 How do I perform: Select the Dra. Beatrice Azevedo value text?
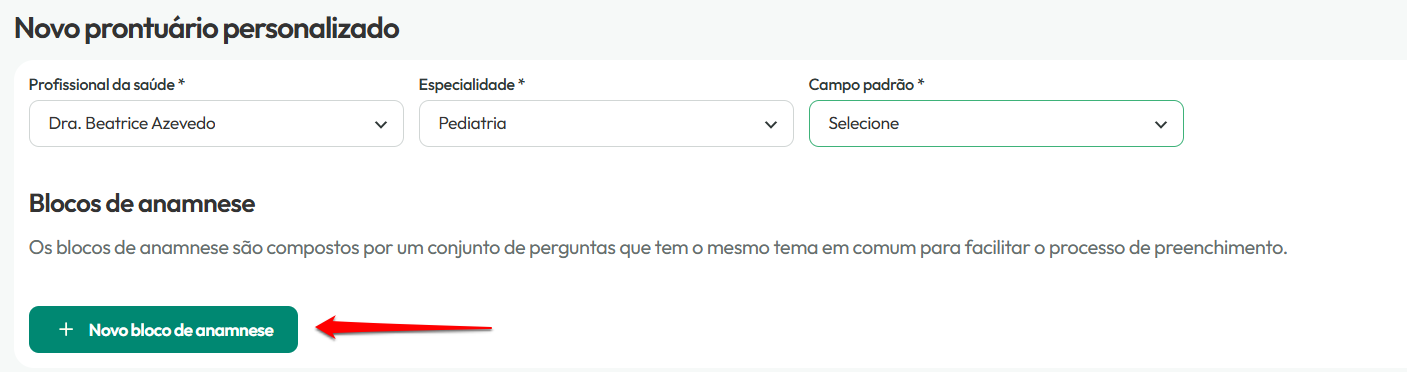132,124
